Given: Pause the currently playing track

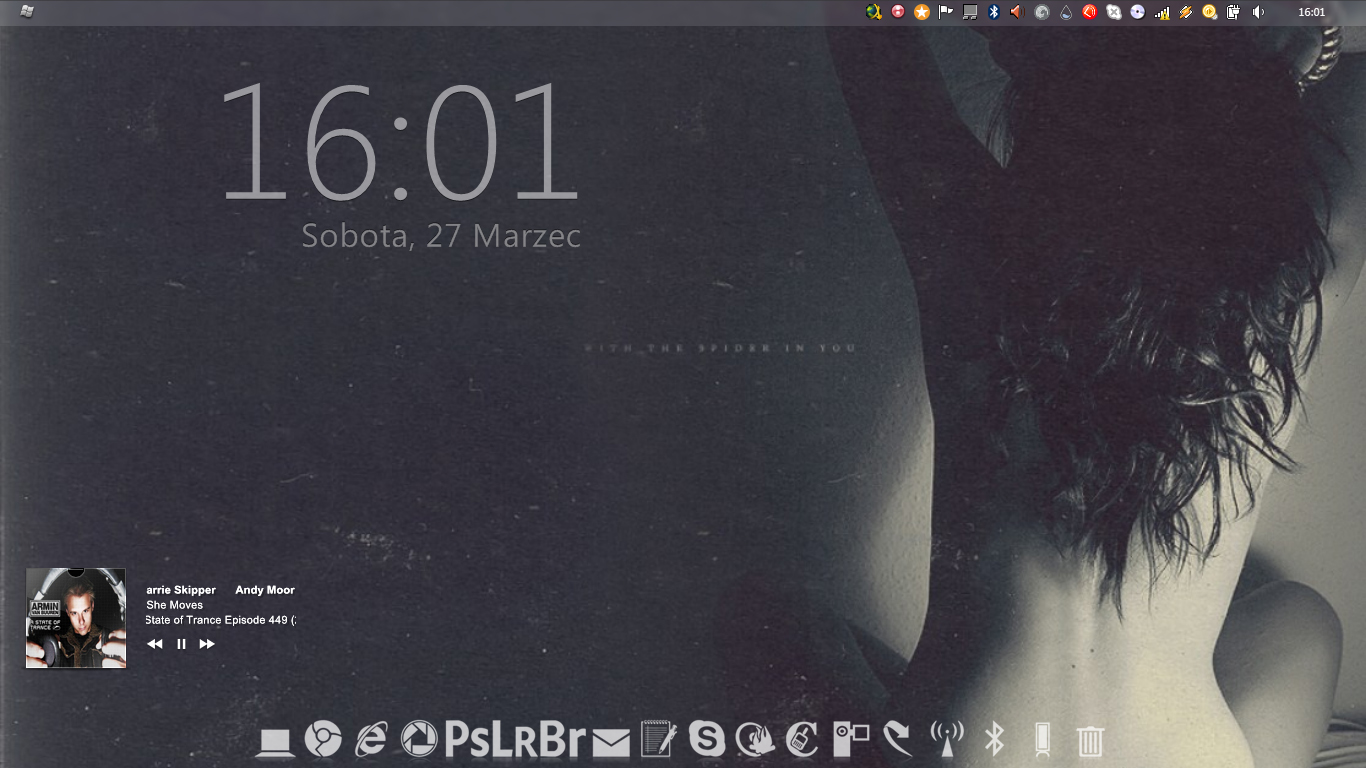Looking at the screenshot, I should click(181, 644).
